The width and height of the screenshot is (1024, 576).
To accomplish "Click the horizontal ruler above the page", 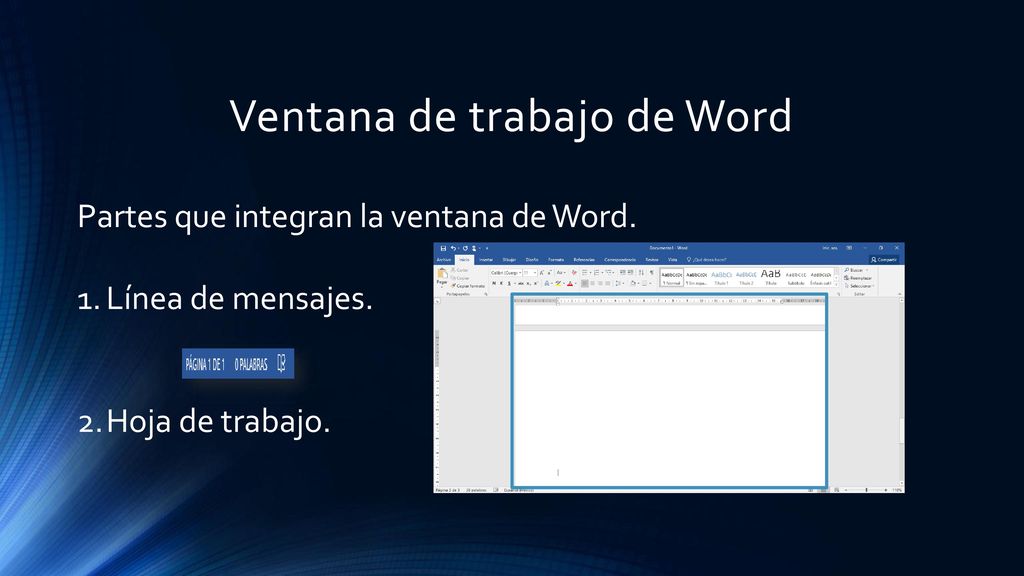I will 669,301.
